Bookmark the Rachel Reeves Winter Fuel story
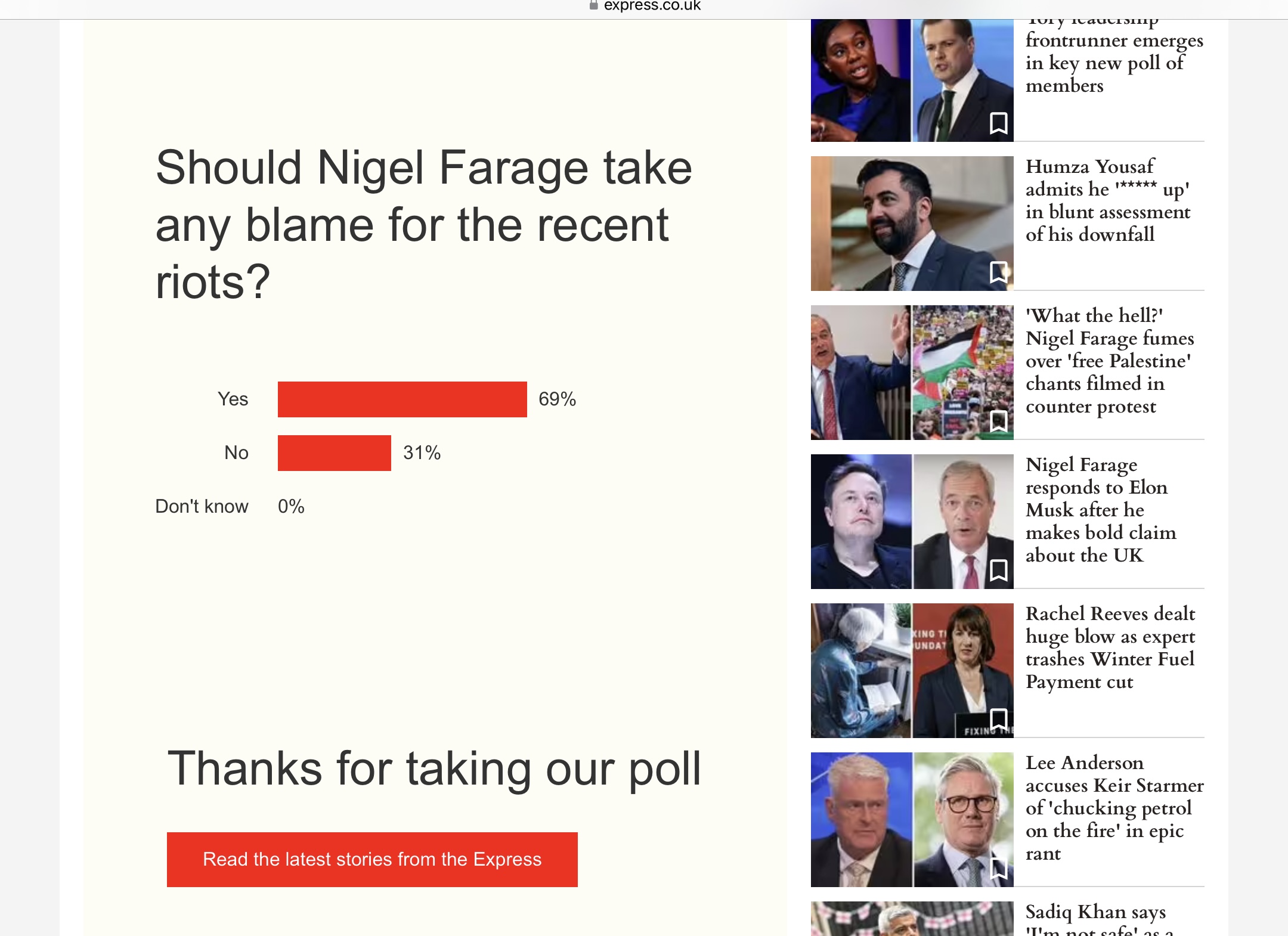Image resolution: width=1288 pixels, height=936 pixels. pyautogui.click(x=999, y=720)
